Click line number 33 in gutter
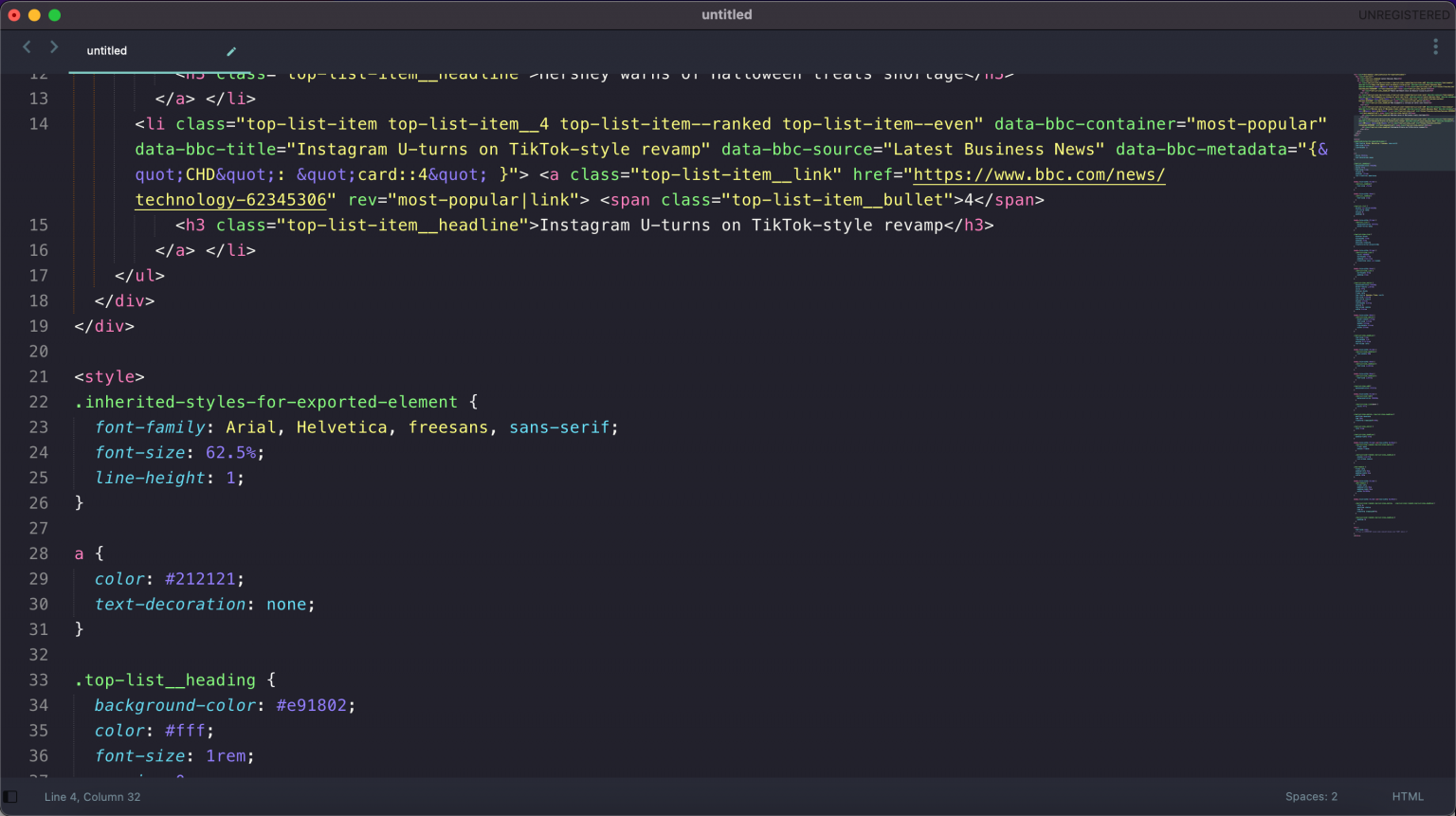1456x816 pixels. click(39, 680)
